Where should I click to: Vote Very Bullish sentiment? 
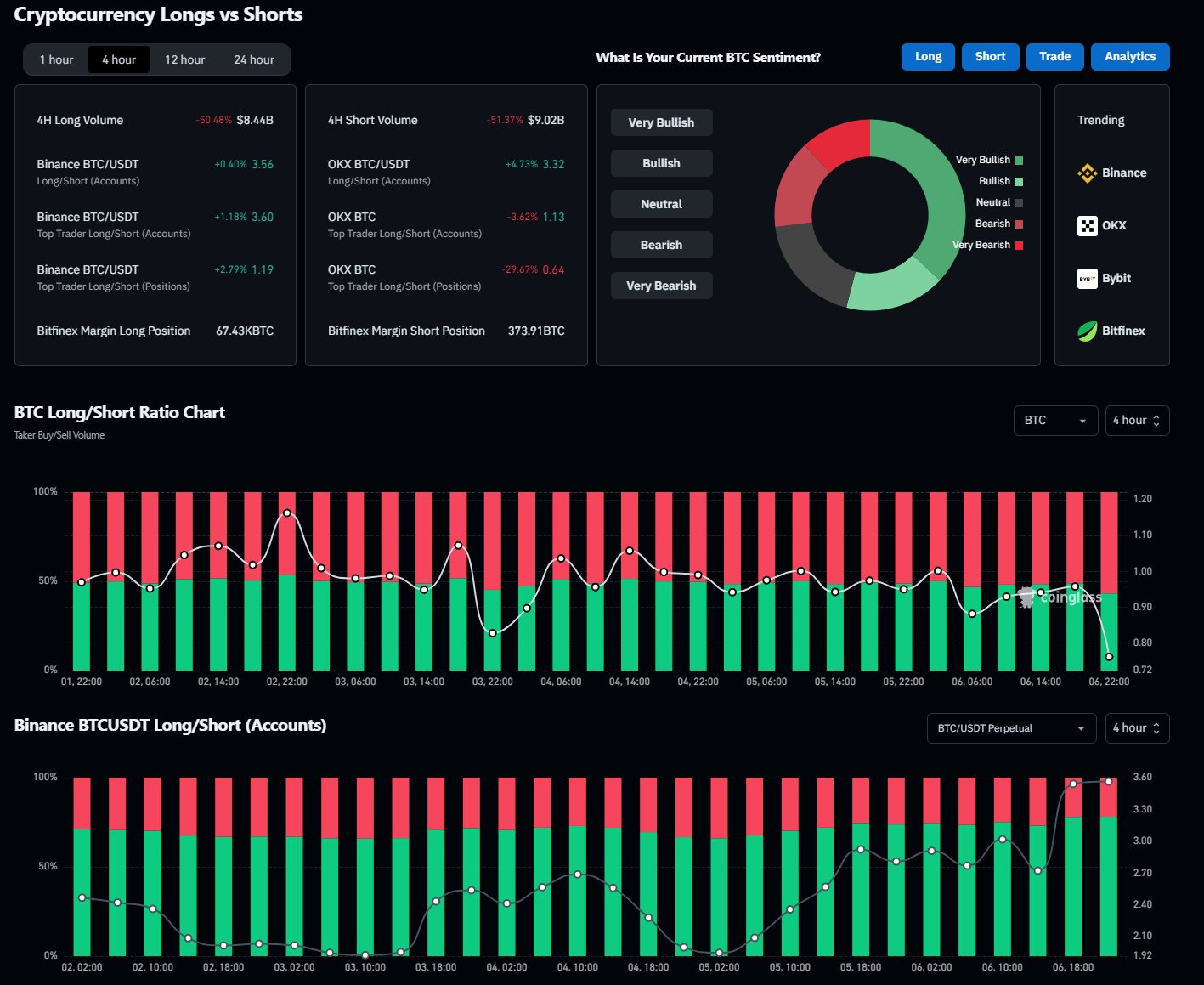pos(661,122)
